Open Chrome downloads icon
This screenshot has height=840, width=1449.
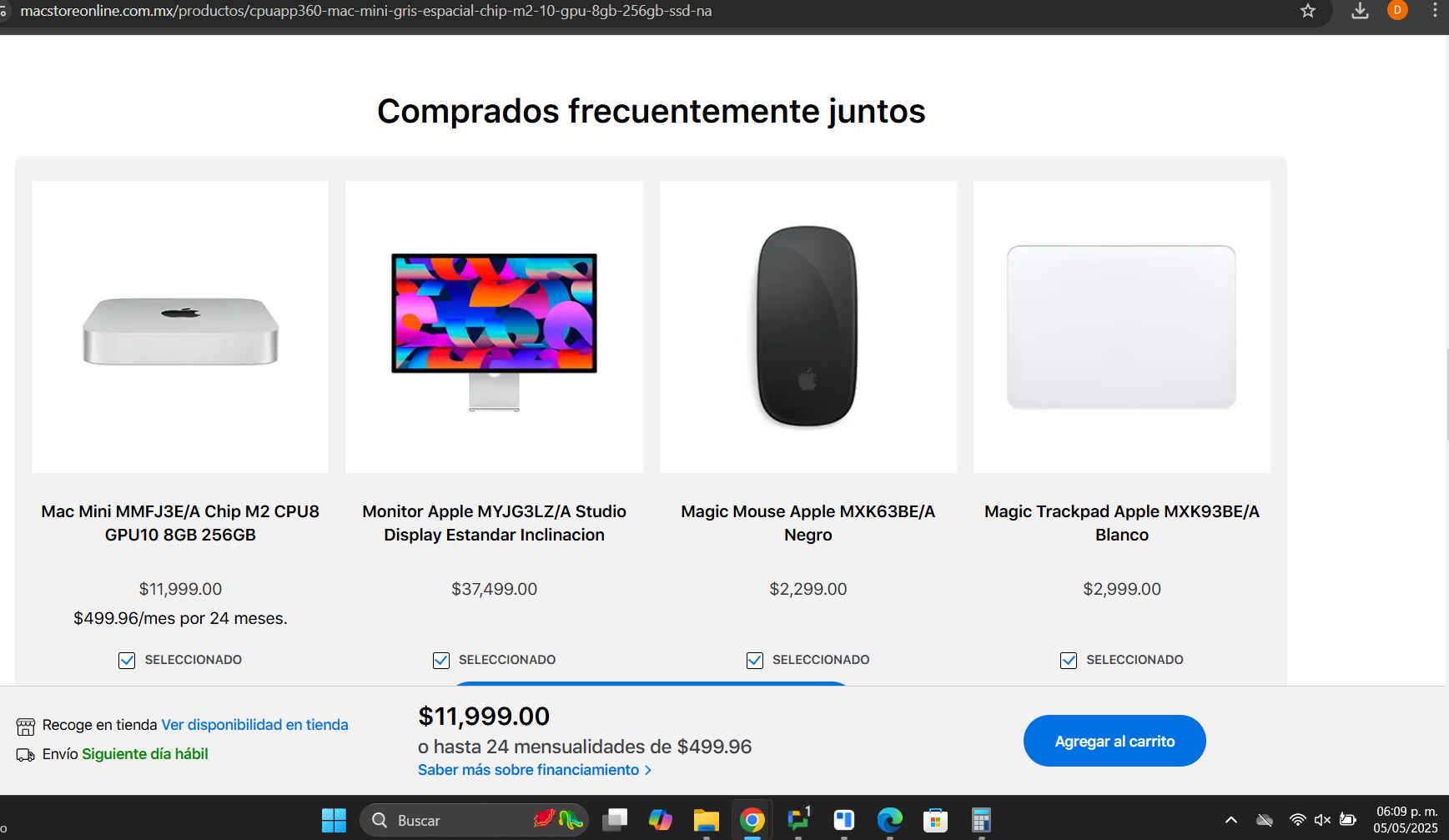pos(1360,11)
